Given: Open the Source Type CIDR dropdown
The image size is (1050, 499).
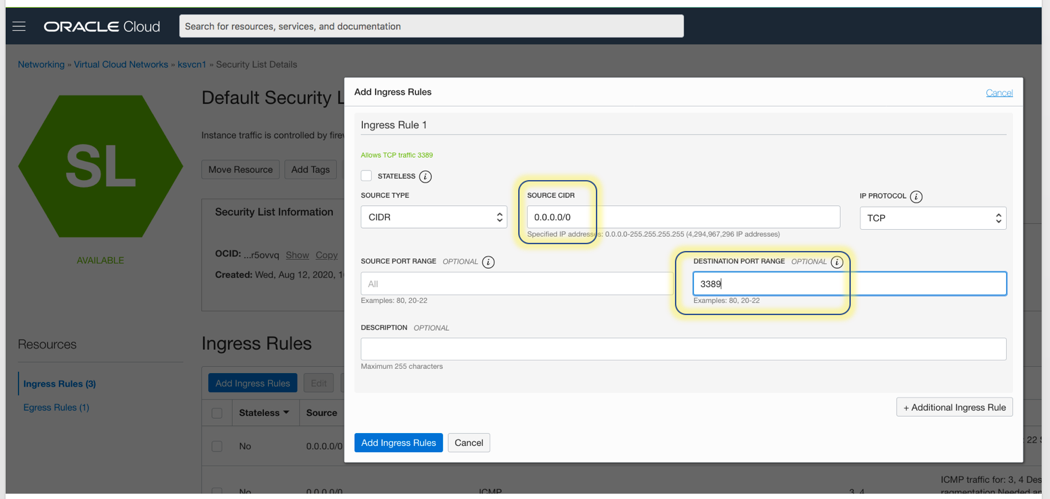Looking at the screenshot, I should [434, 217].
